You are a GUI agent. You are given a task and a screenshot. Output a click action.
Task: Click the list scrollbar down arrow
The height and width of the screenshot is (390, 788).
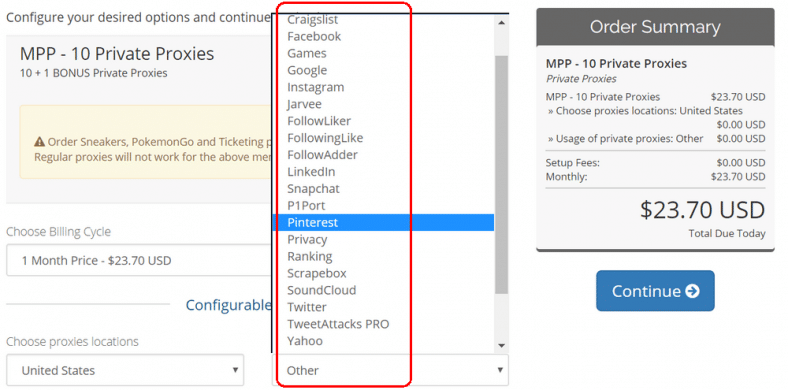click(x=501, y=345)
